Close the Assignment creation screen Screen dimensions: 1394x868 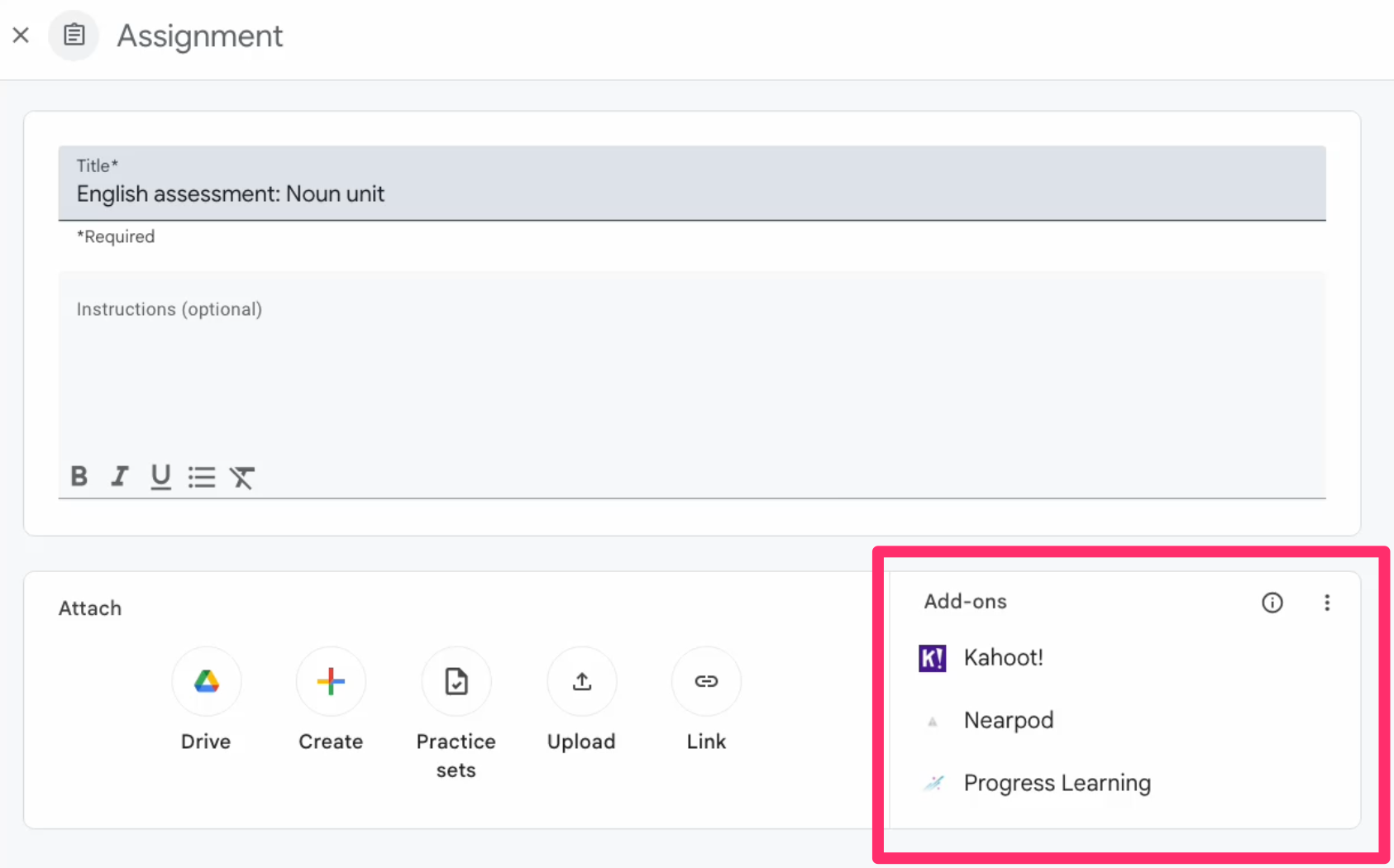click(x=21, y=35)
